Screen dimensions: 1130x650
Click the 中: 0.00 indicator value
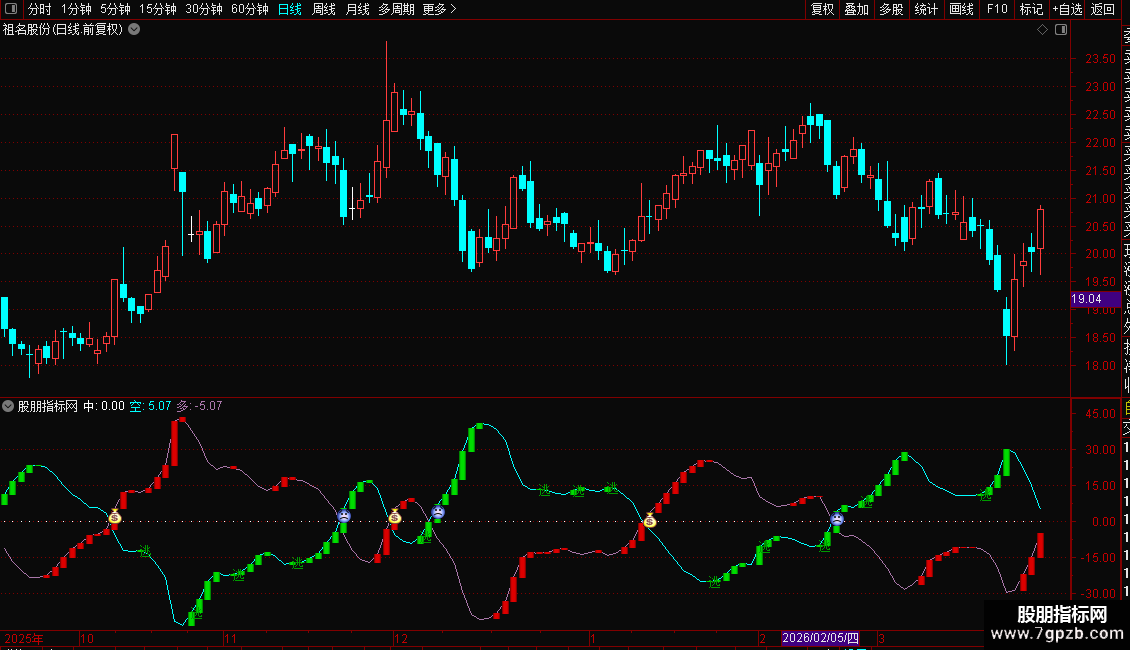(104, 406)
